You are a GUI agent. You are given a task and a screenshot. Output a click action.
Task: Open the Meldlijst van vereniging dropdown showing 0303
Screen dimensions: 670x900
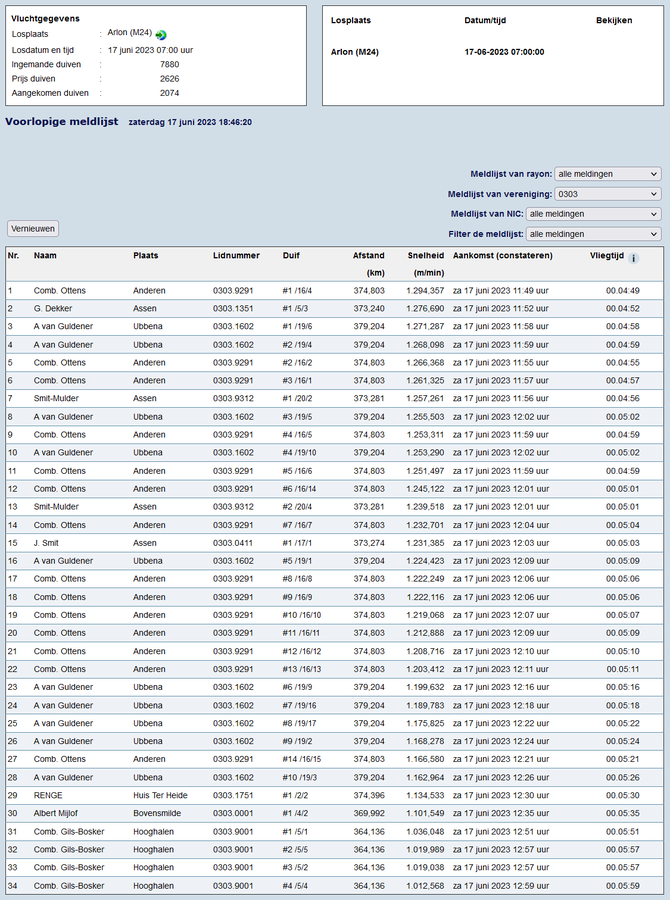point(608,194)
